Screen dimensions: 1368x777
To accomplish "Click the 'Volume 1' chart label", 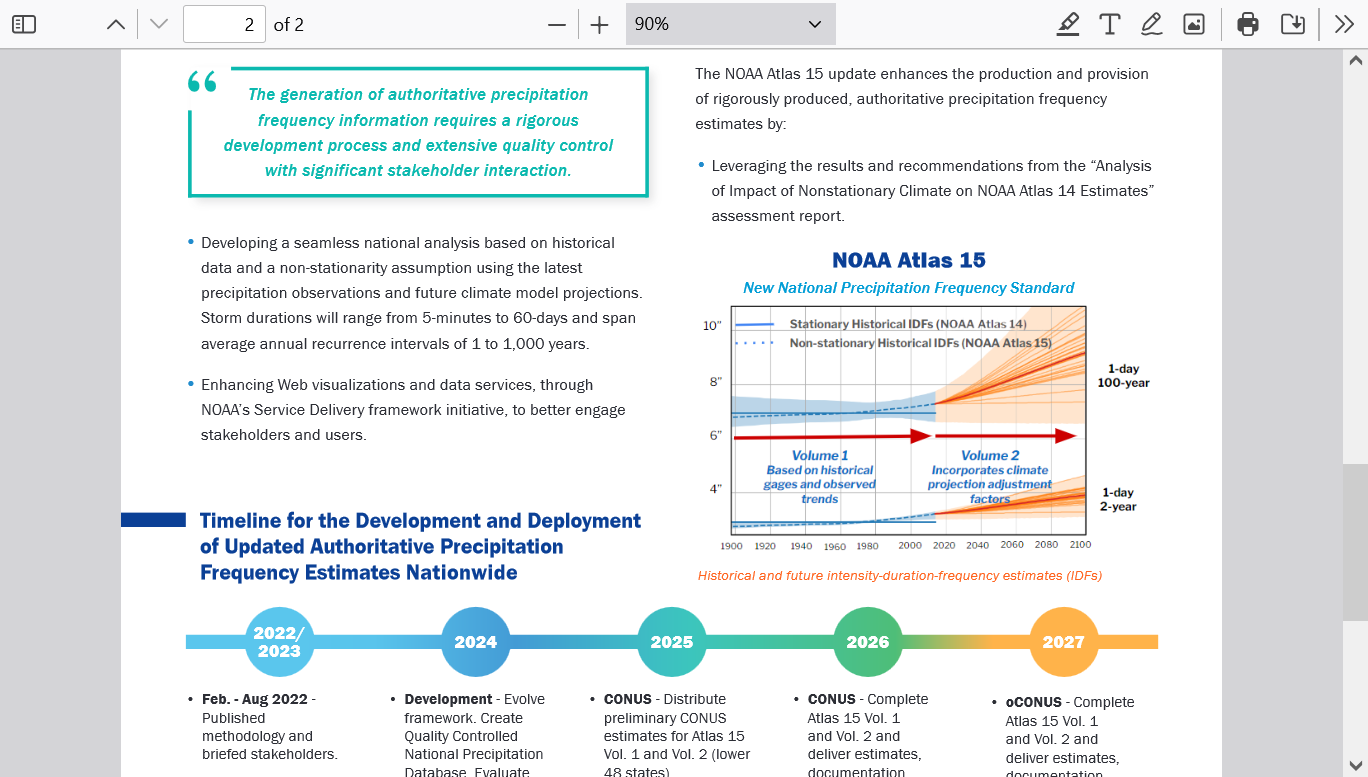I will 820,455.
